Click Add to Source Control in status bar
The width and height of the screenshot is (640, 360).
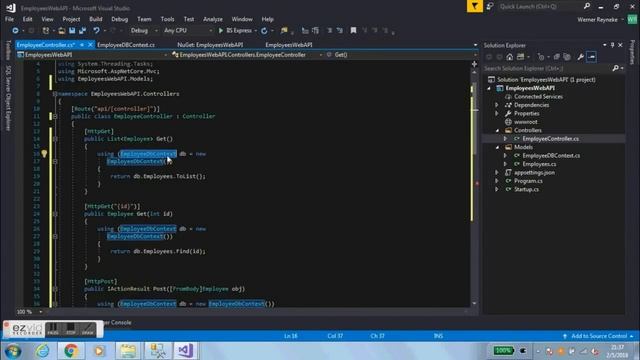click(599, 336)
